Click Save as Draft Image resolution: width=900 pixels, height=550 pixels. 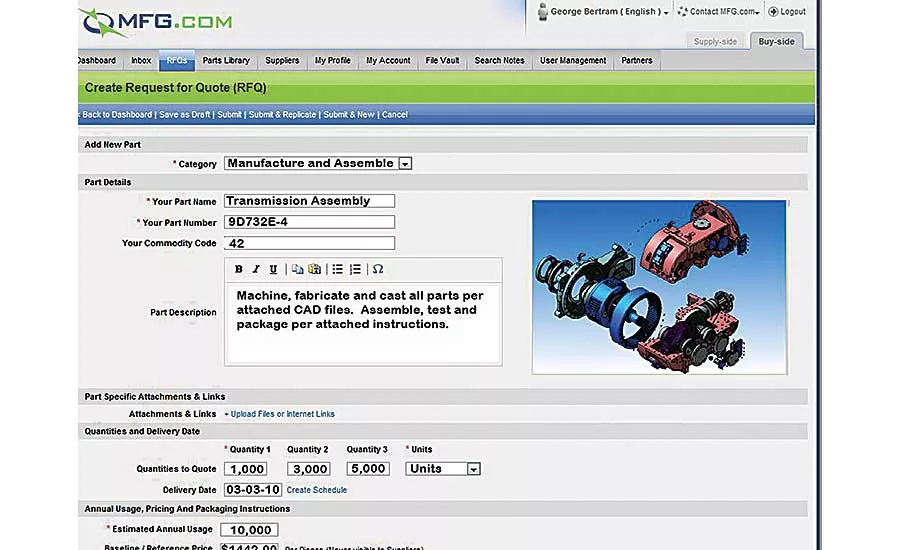(x=185, y=115)
